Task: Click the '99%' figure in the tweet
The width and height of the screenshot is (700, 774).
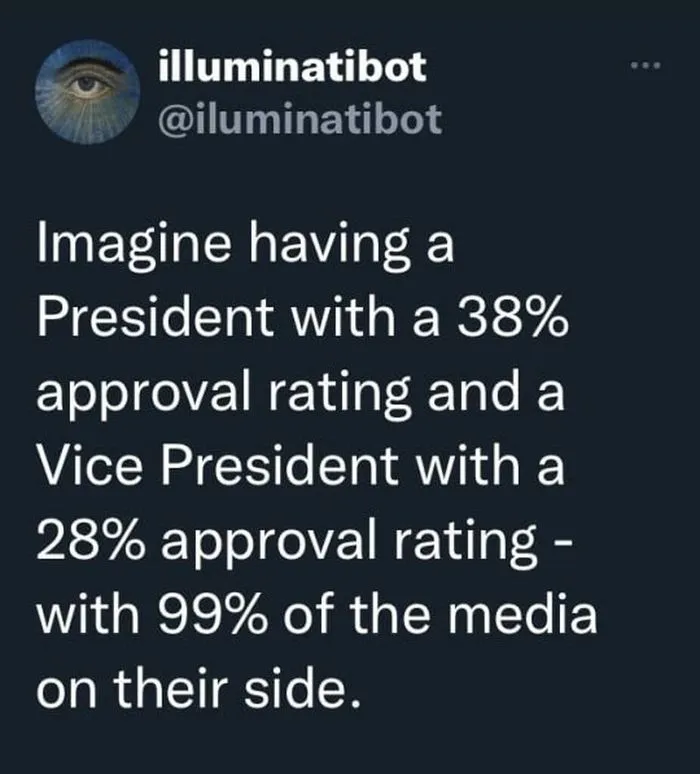Action: click(x=220, y=615)
